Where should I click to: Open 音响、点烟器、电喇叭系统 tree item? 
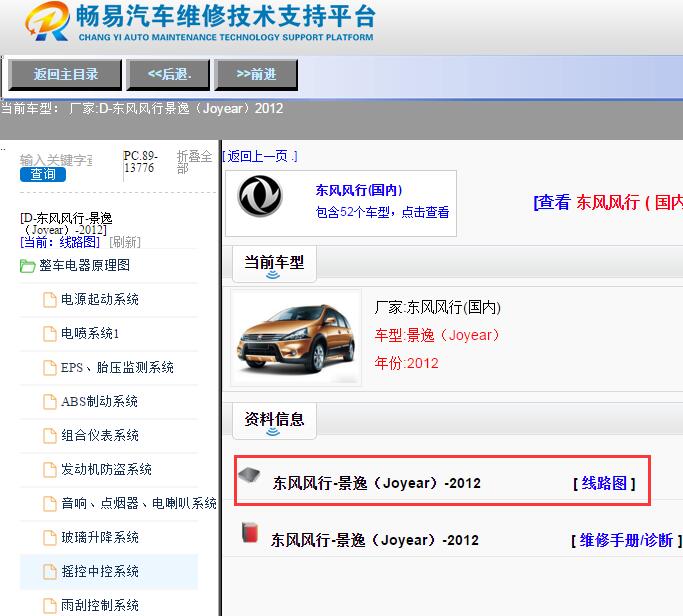coord(139,504)
